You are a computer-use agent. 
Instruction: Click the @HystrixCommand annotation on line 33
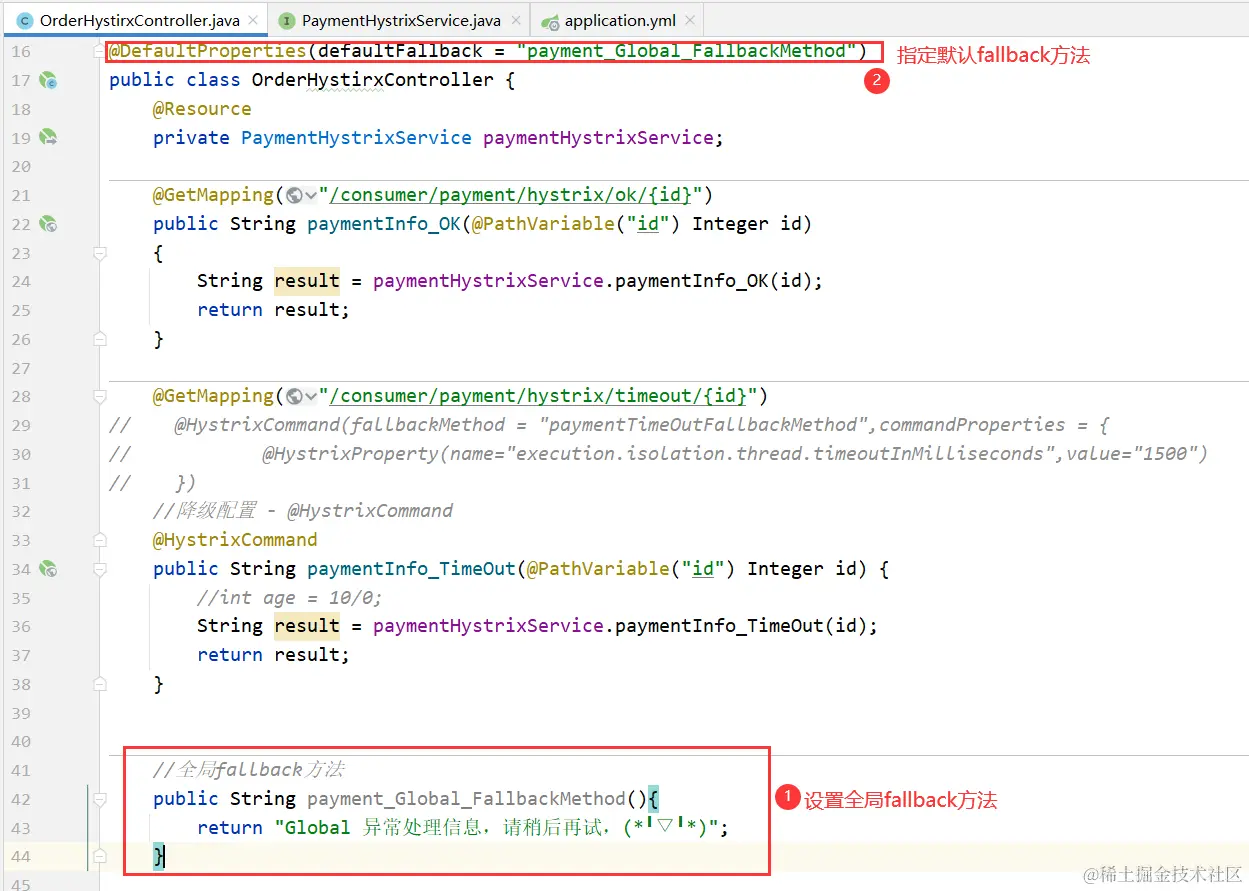pos(235,540)
